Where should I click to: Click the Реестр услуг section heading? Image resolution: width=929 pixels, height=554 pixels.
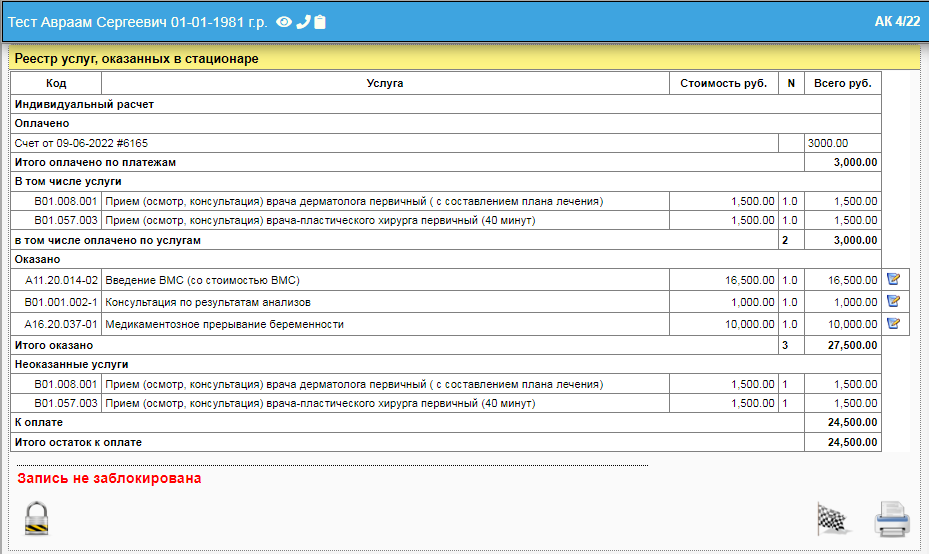coord(136,59)
